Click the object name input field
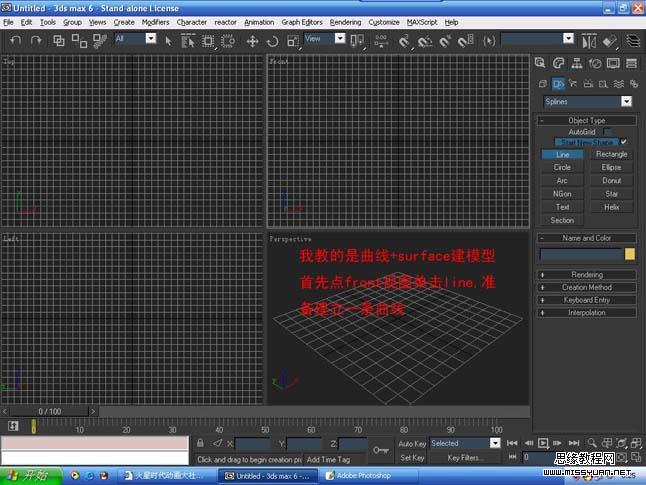 click(581, 254)
